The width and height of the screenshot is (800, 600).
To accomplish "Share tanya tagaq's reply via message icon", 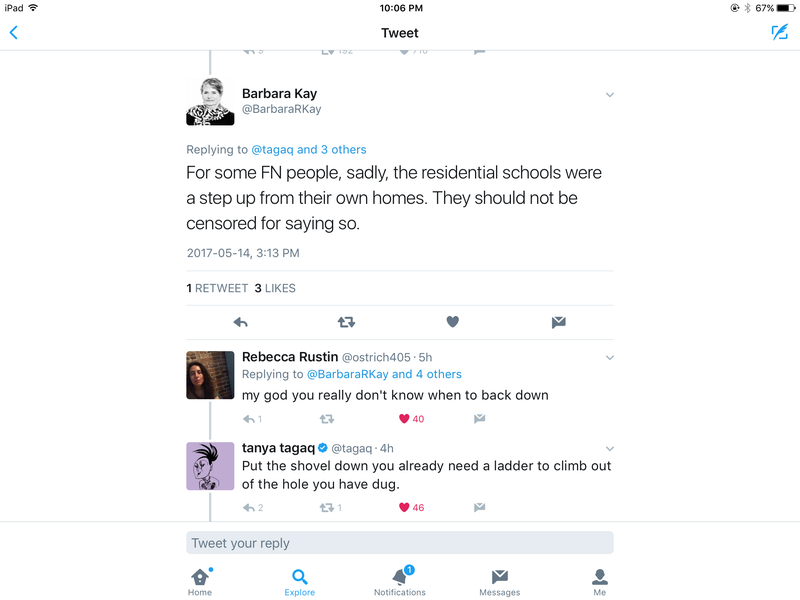I will pos(479,507).
